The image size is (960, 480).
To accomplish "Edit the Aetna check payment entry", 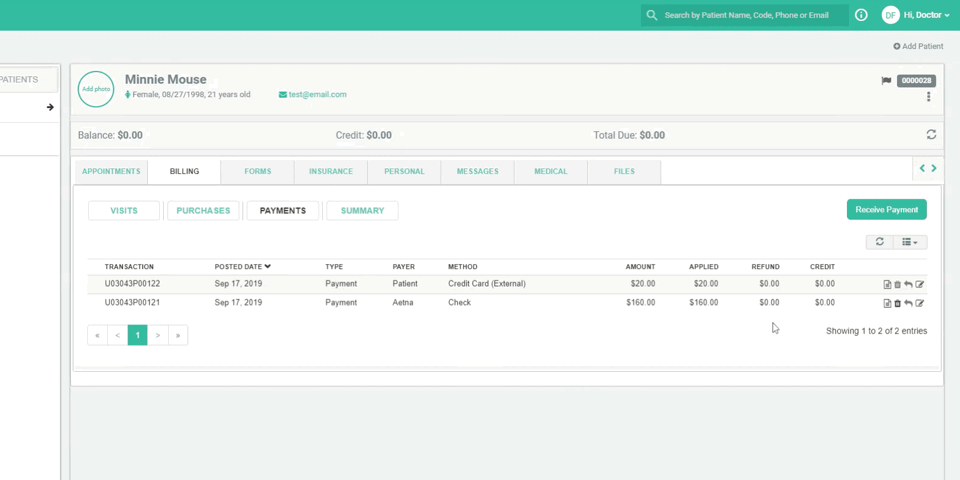I will (x=920, y=303).
